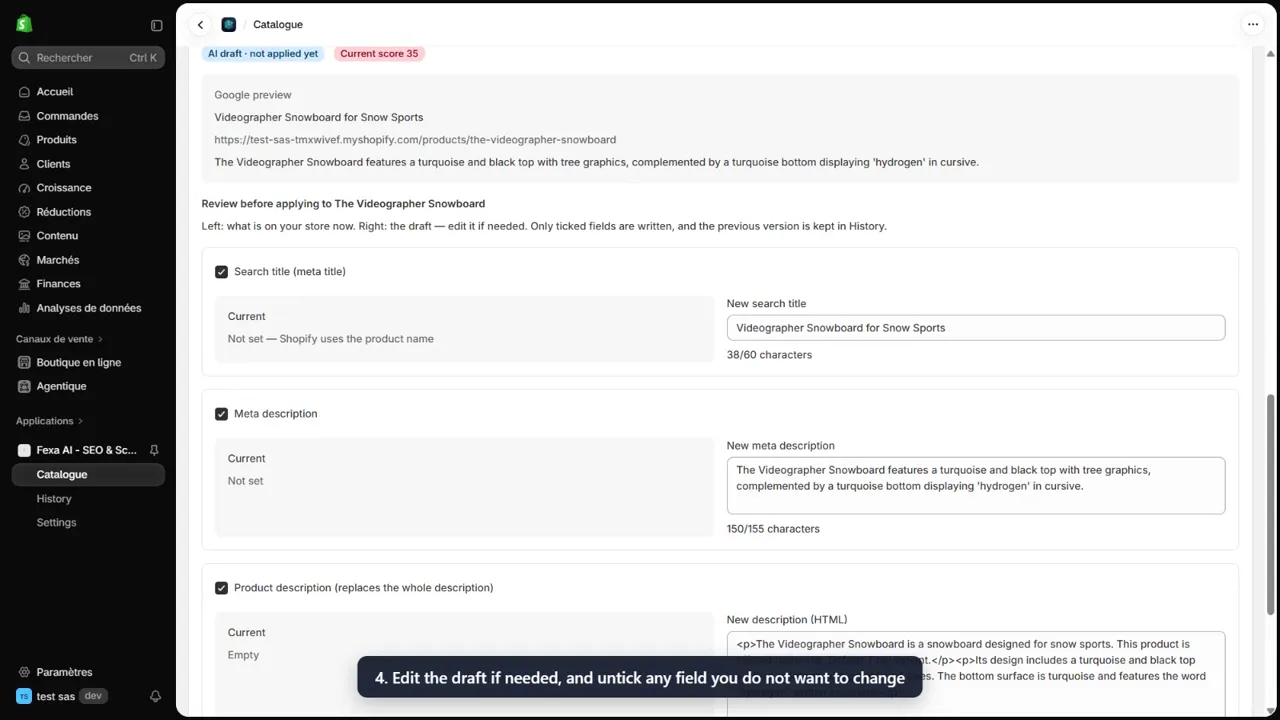Screen dimensions: 1280x720
Task: Click the New meta description text area
Action: tap(976, 486)
